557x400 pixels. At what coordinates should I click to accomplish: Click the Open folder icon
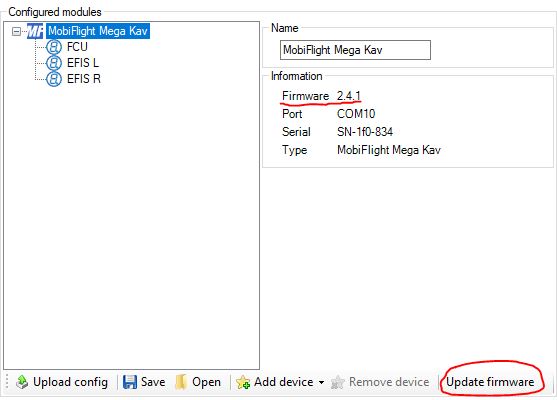click(x=181, y=382)
